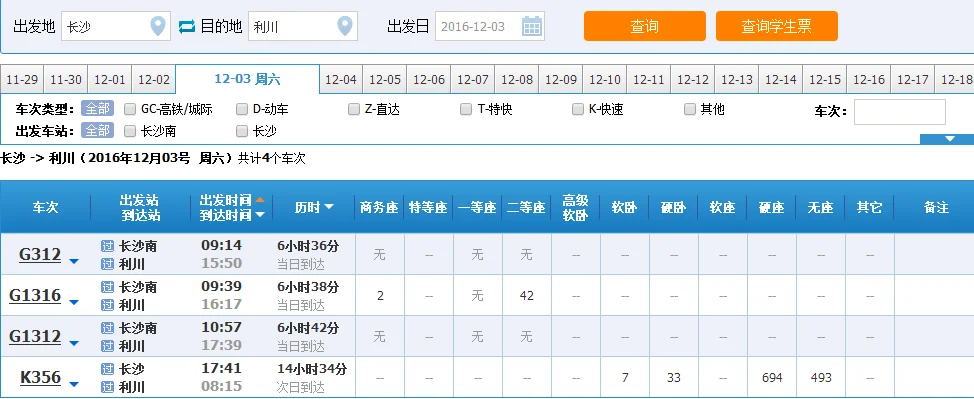Switch to date tab 12-06
Image resolution: width=974 pixels, height=399 pixels.
coord(429,80)
